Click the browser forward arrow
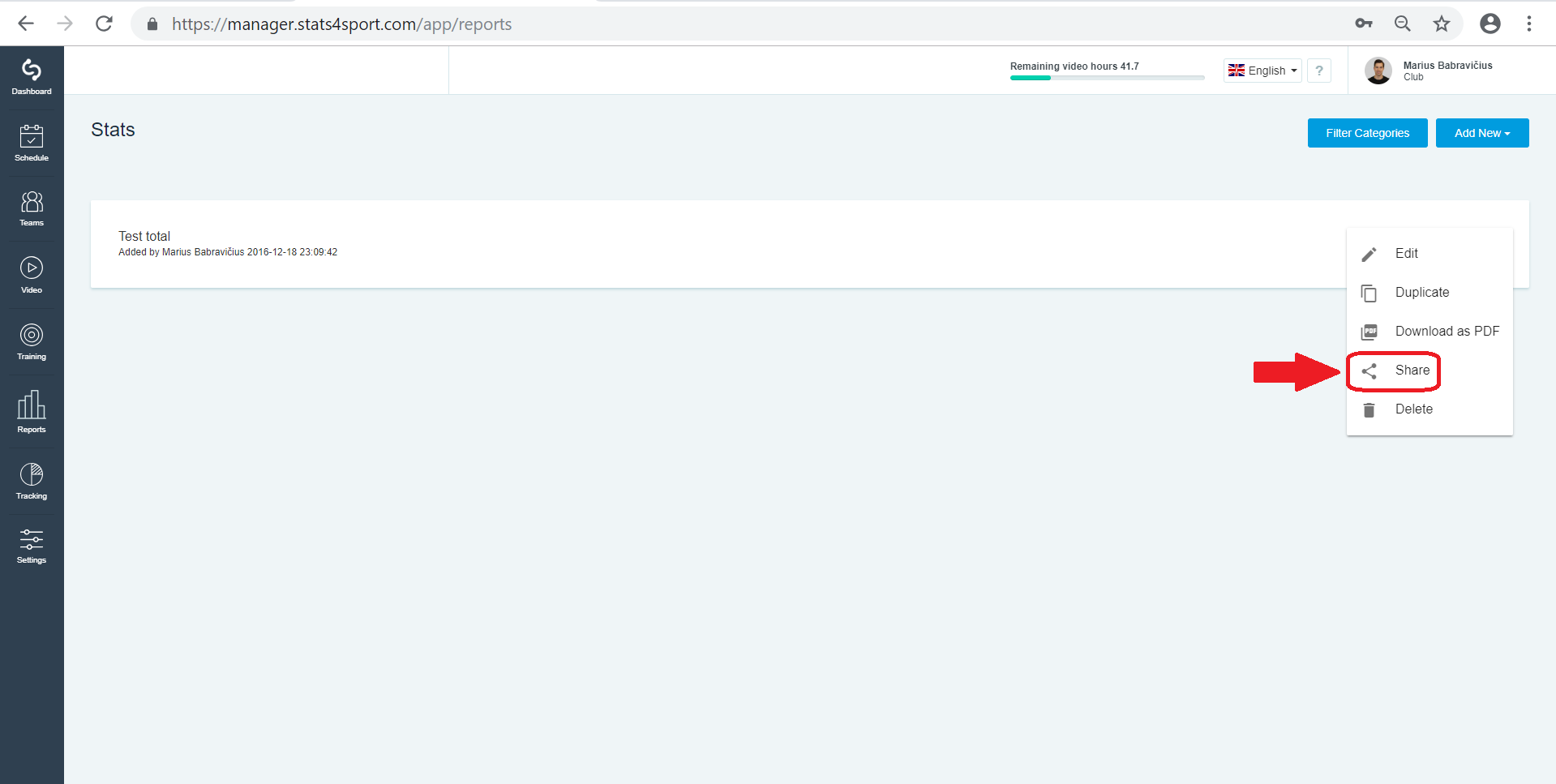 65,24
